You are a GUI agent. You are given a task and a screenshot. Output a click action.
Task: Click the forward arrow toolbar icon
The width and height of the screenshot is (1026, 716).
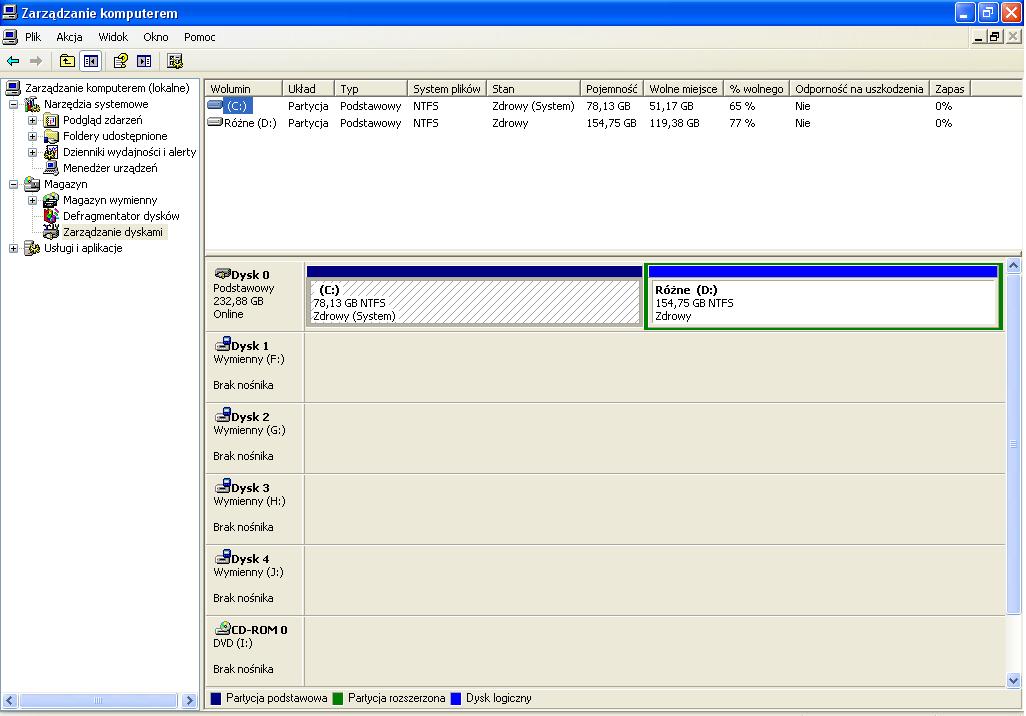pyautogui.click(x=36, y=62)
